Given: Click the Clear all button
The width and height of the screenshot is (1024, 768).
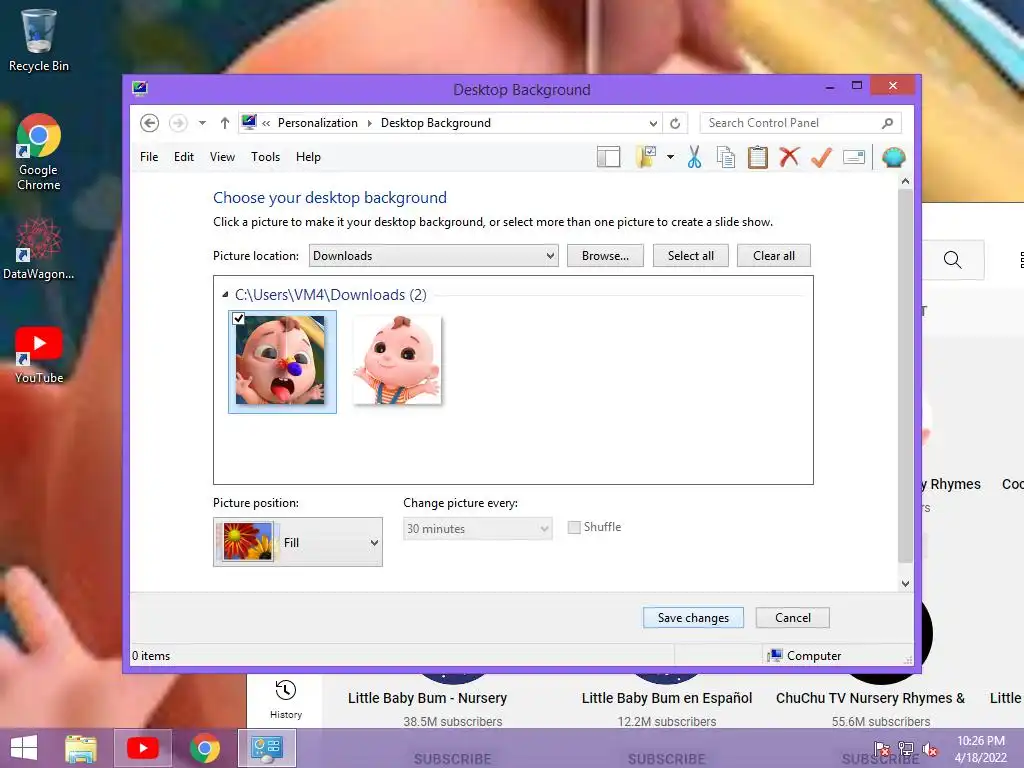Looking at the screenshot, I should [x=774, y=256].
